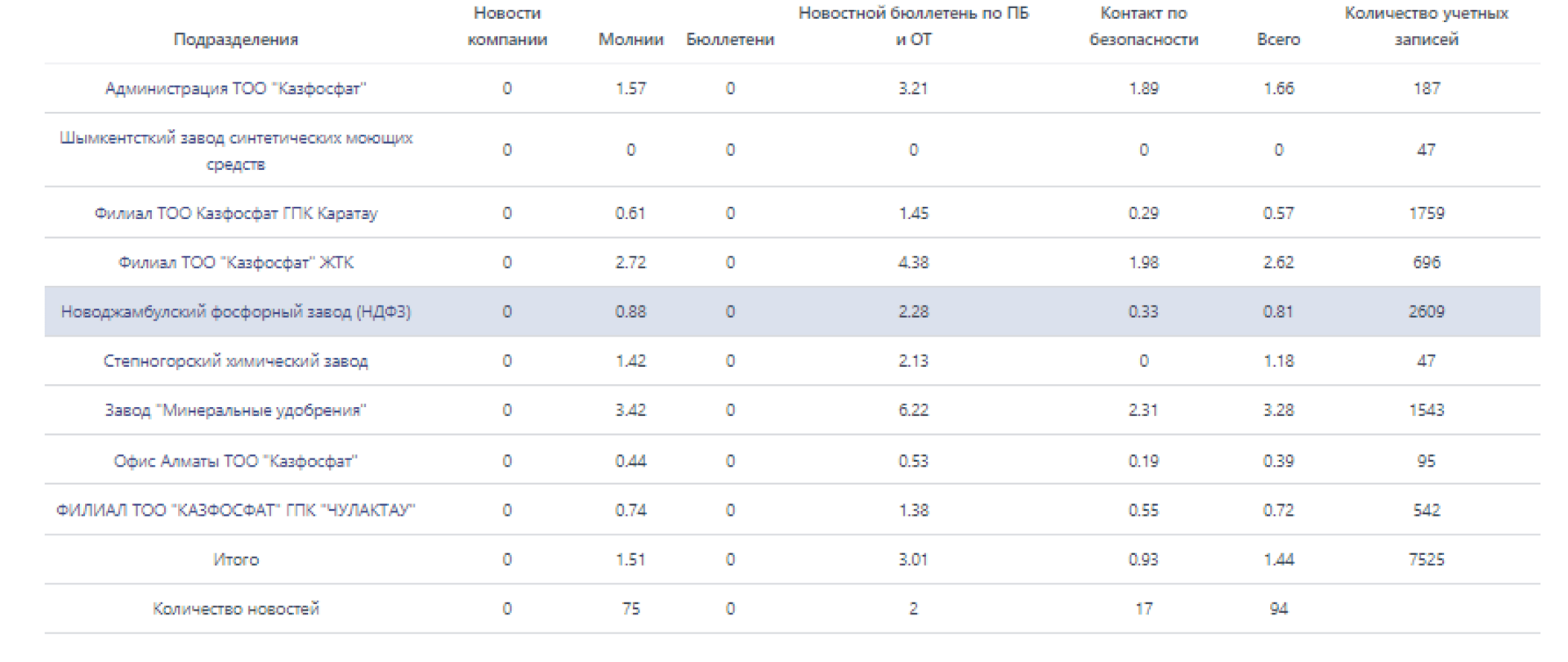The image size is (1568, 662).
Task: Click the Всего column header
Action: pos(1278,39)
